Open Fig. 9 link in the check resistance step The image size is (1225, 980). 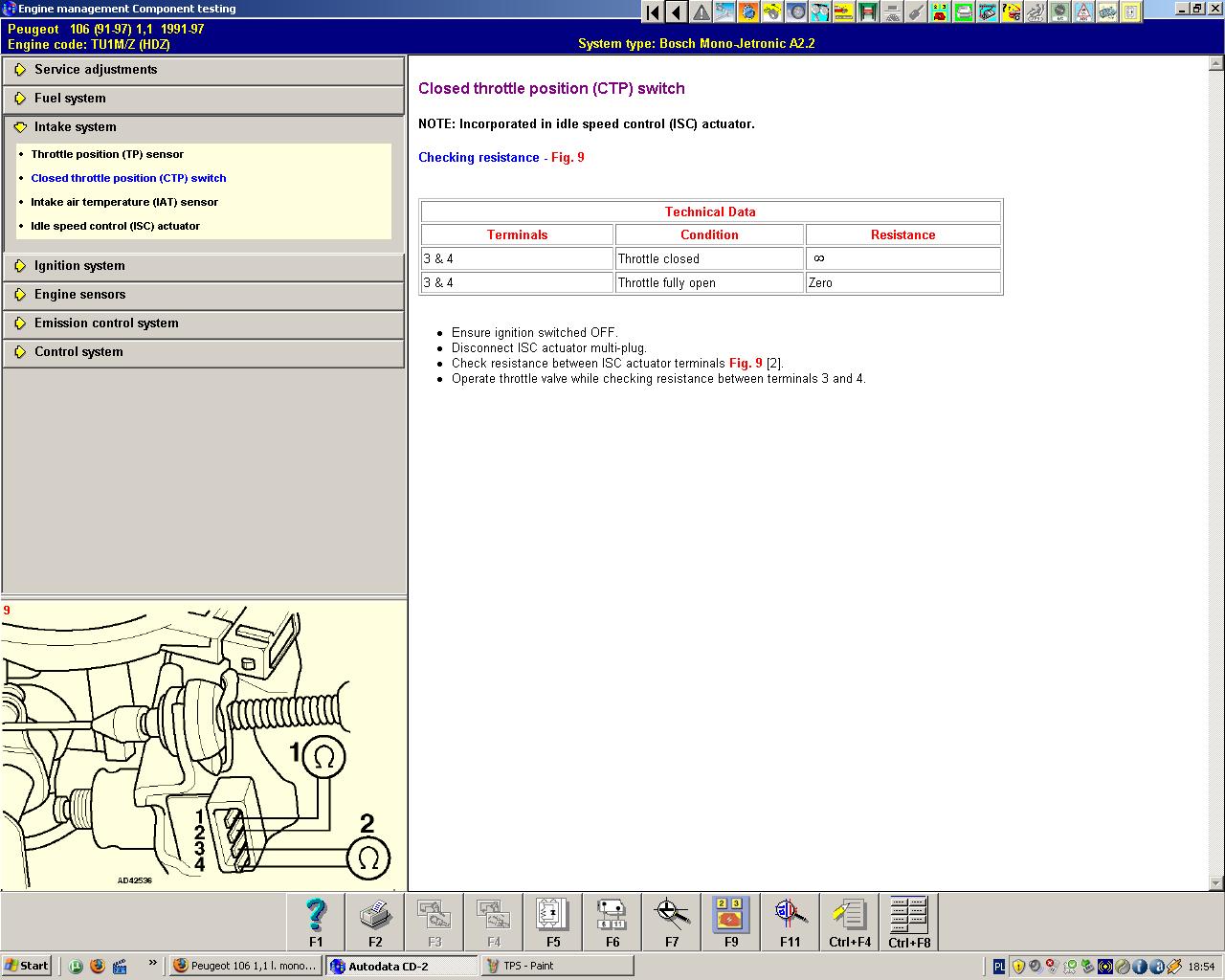(x=746, y=364)
